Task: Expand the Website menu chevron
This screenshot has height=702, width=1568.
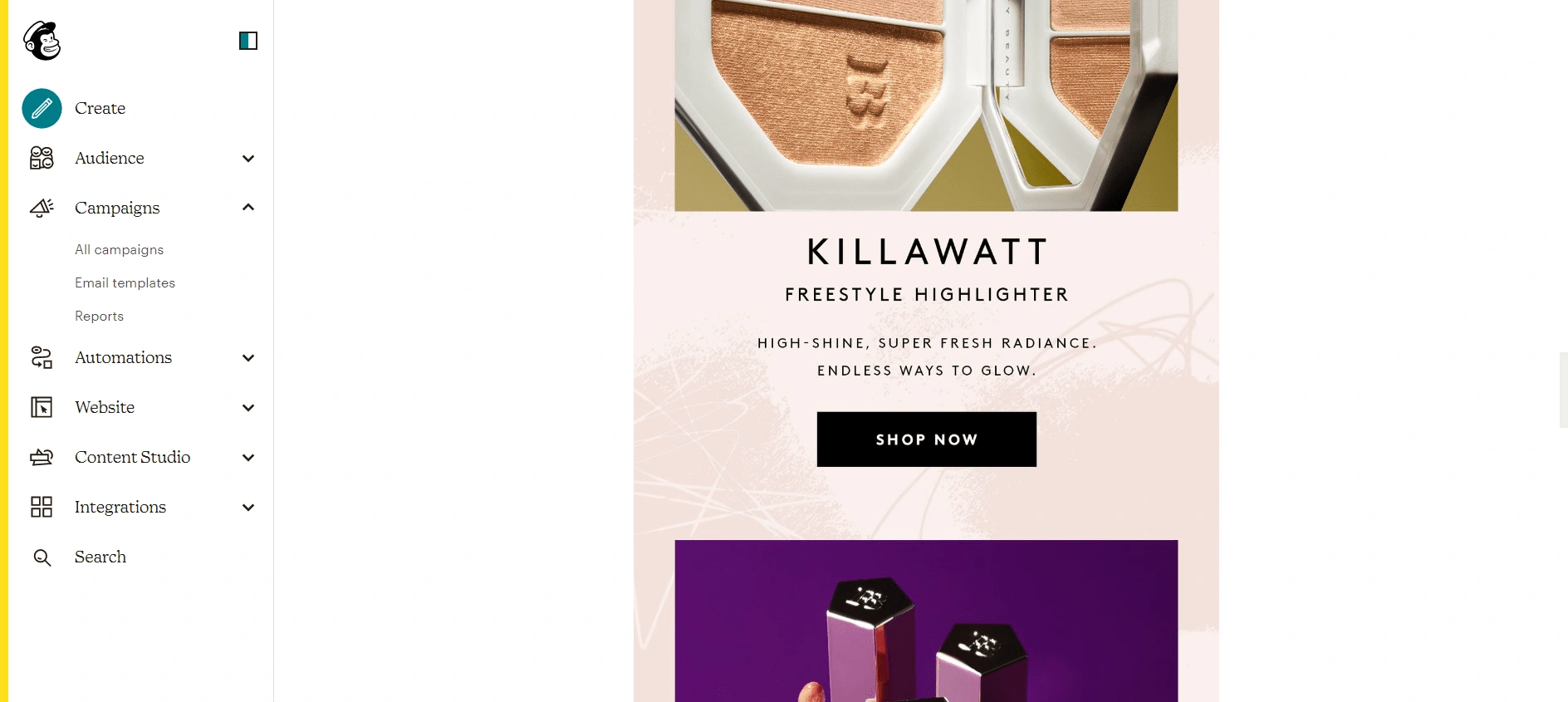Action: 247,408
